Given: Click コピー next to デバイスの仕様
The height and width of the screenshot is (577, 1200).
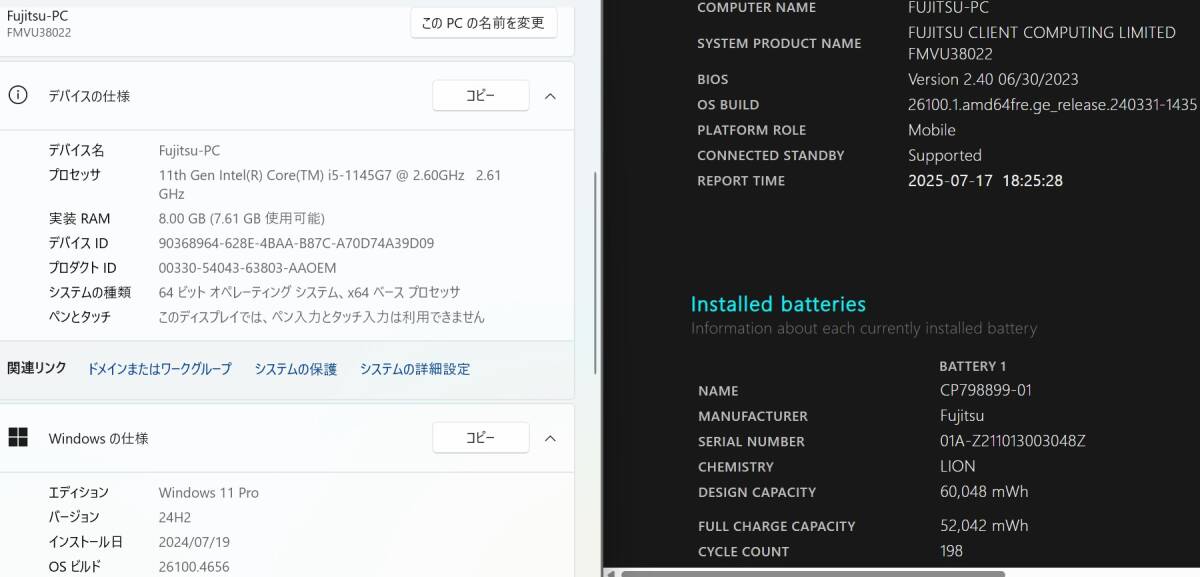Looking at the screenshot, I should point(480,95).
